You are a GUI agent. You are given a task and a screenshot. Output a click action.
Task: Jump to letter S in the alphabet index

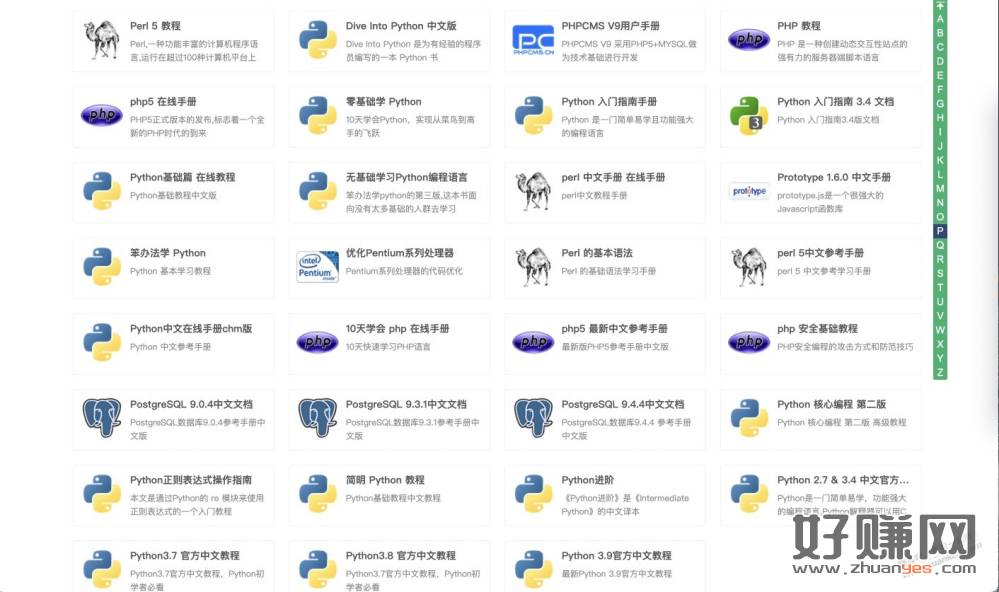[x=940, y=273]
